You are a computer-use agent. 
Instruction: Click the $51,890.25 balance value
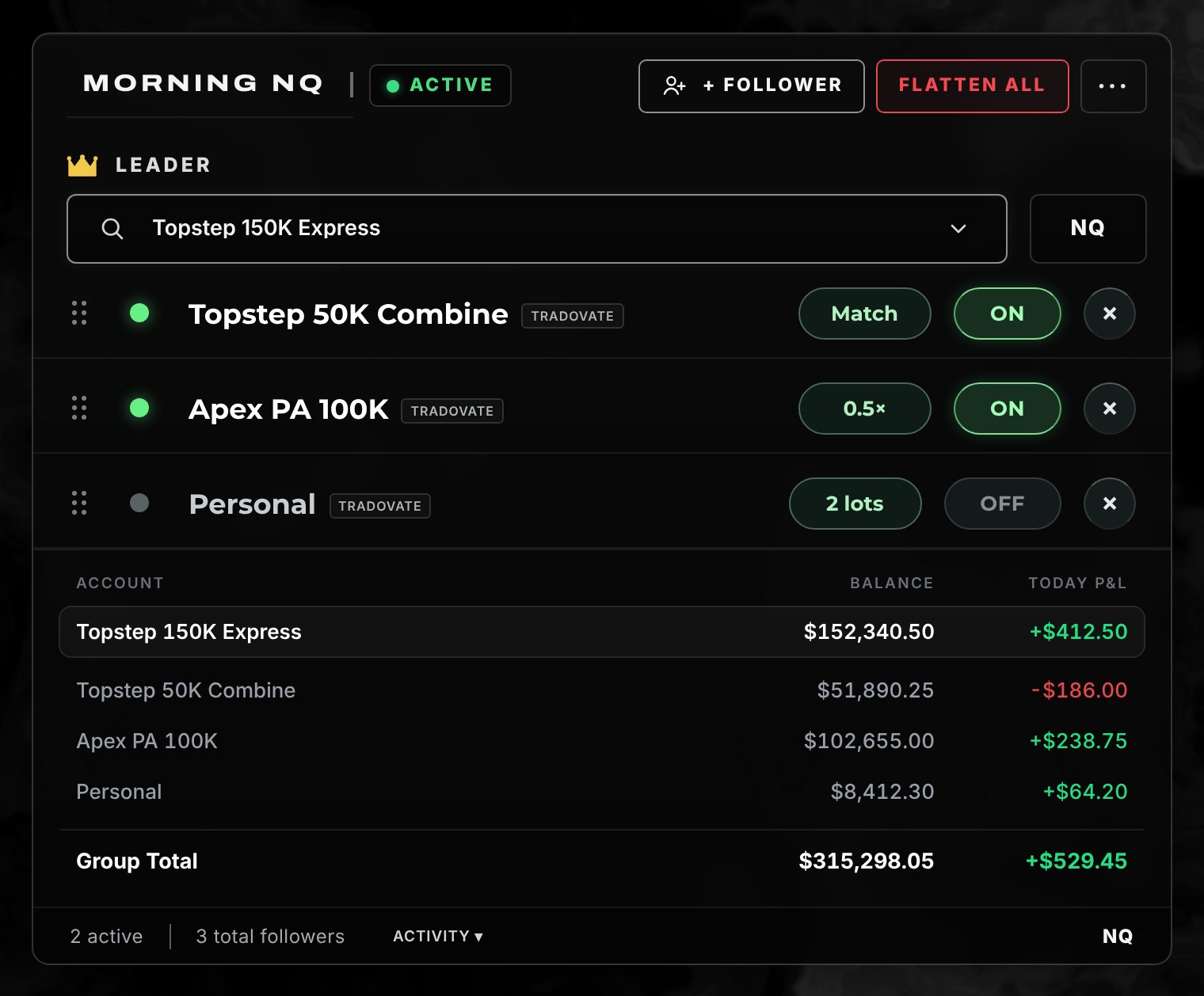875,690
